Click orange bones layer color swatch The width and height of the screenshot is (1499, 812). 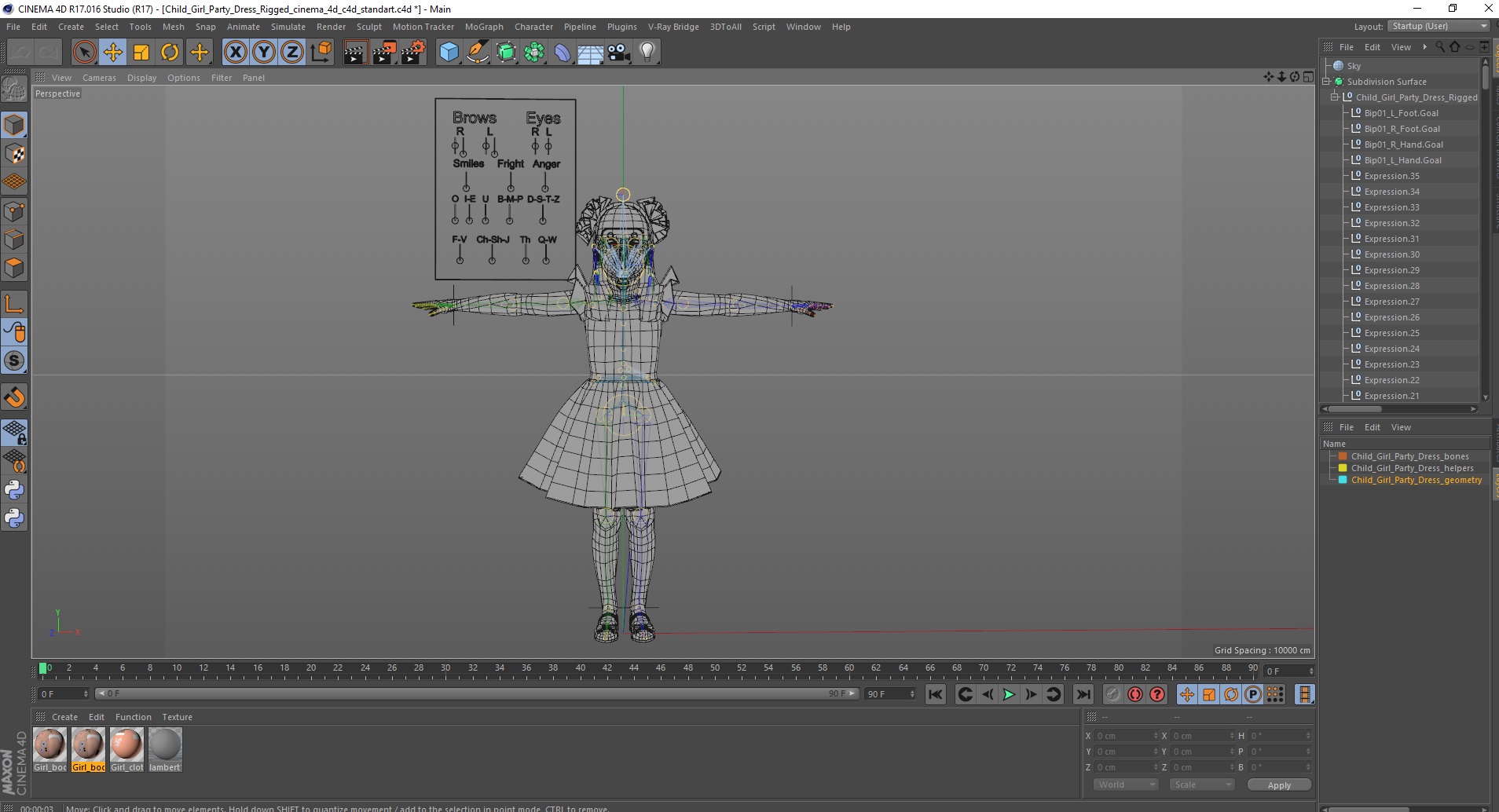tap(1343, 456)
